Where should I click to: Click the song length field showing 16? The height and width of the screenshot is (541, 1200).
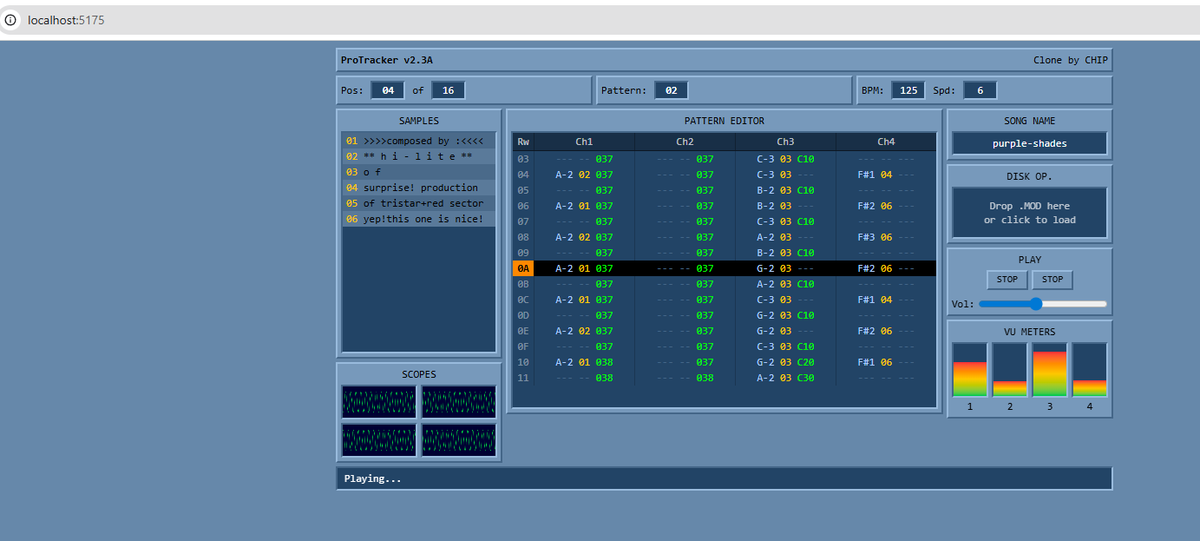pyautogui.click(x=448, y=90)
